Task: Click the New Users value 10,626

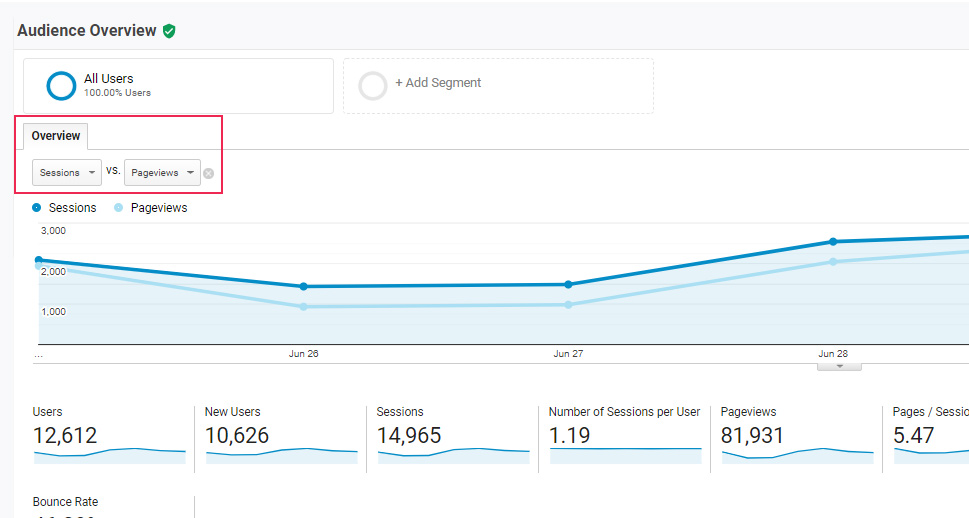Action: pyautogui.click(x=237, y=436)
